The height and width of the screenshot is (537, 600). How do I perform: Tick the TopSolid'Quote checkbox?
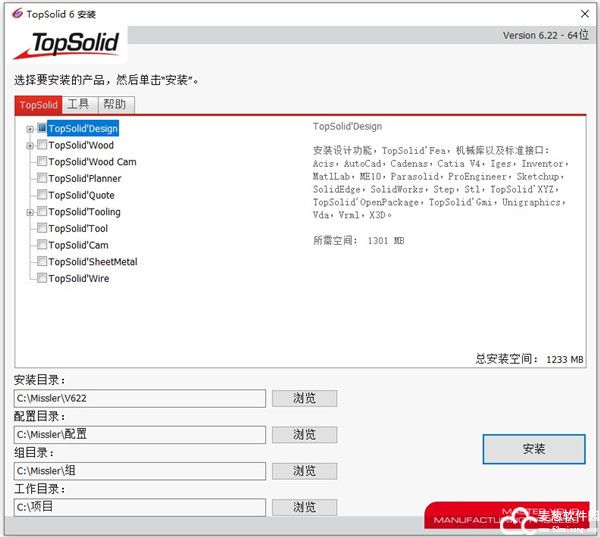point(42,196)
